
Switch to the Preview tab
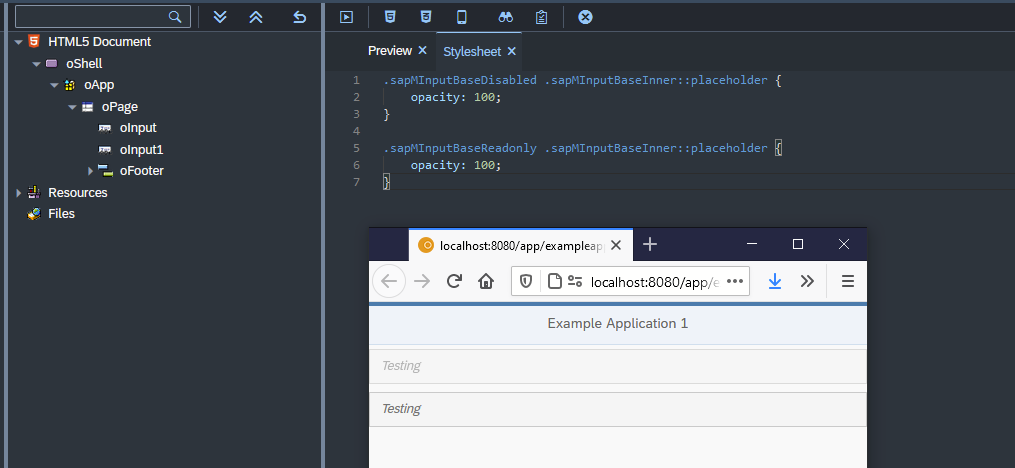[389, 51]
